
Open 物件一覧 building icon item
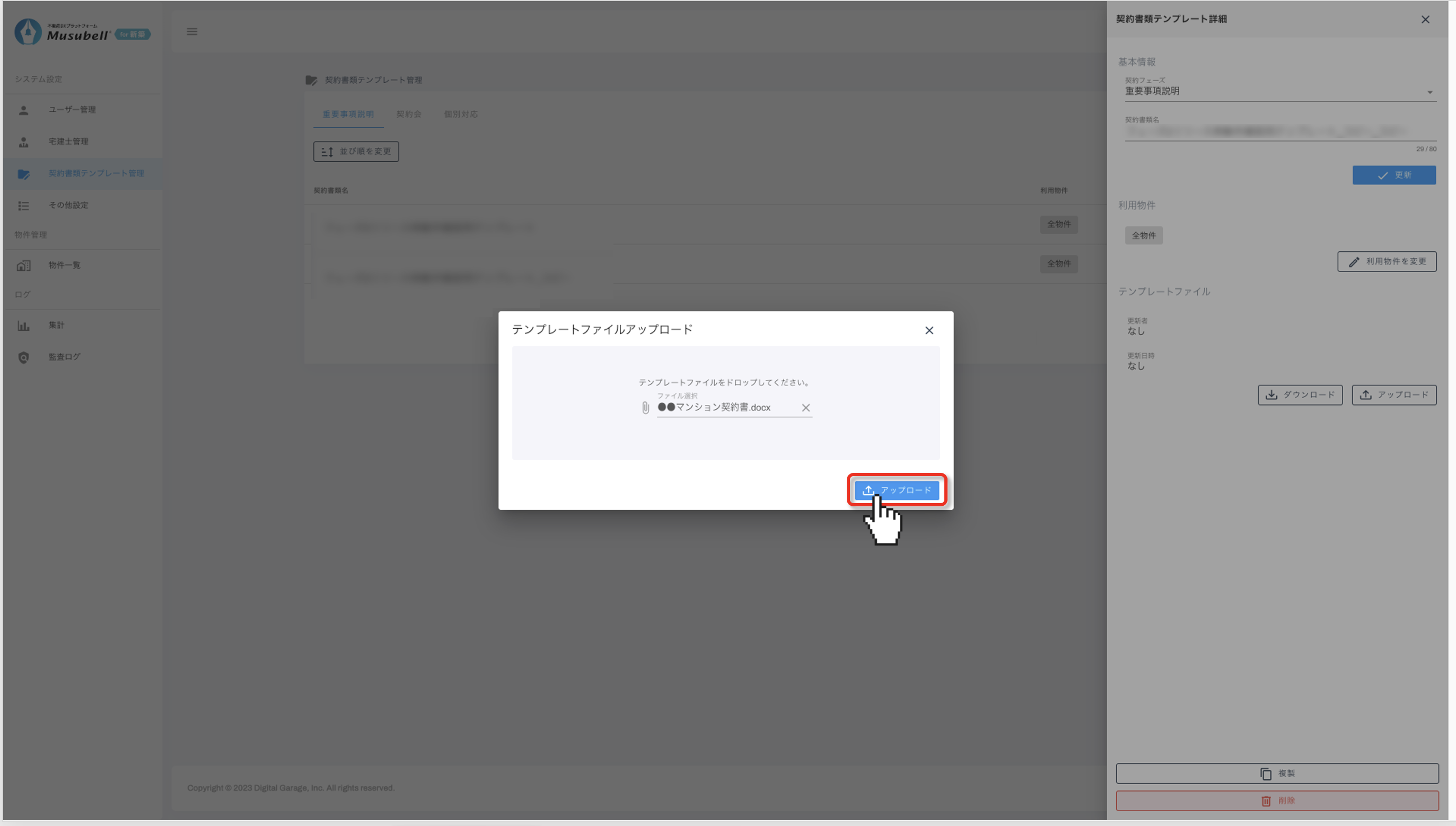pos(64,266)
